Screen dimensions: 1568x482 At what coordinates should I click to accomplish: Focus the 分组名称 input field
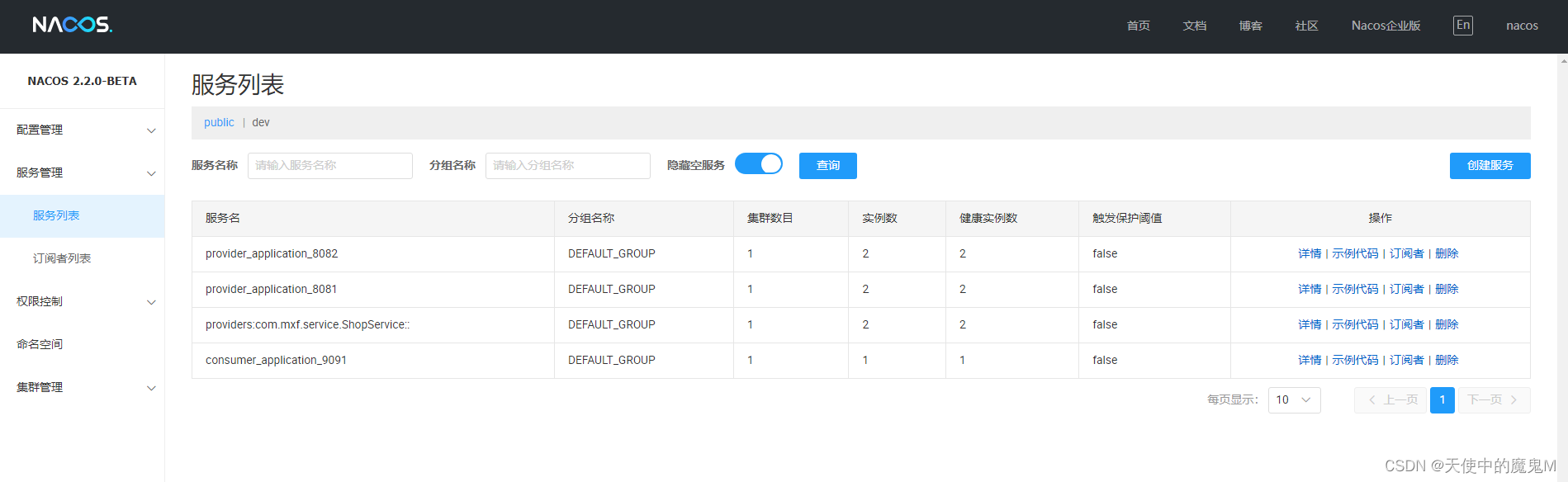pos(568,166)
